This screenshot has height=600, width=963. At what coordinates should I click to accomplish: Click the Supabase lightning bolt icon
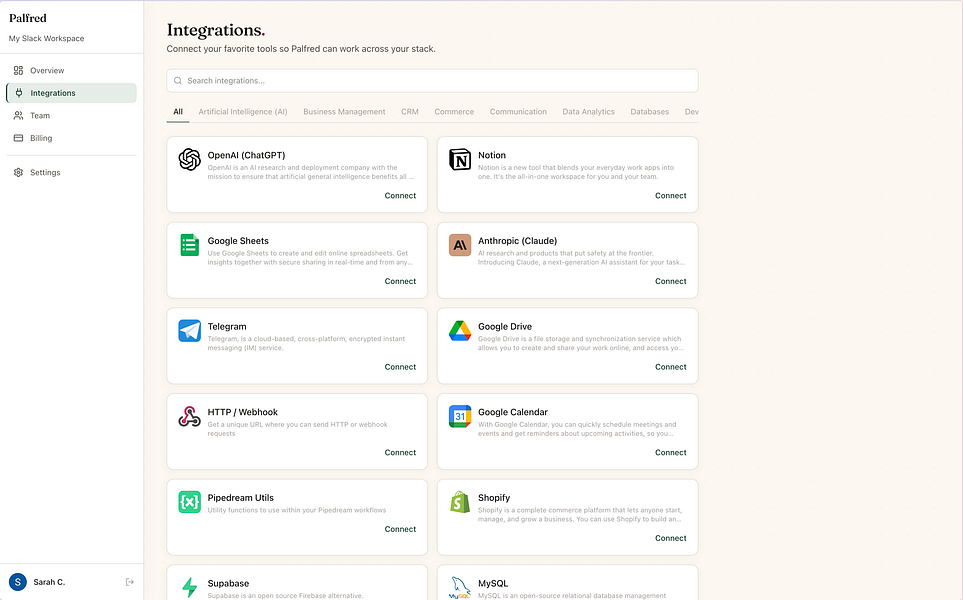pyautogui.click(x=189, y=587)
